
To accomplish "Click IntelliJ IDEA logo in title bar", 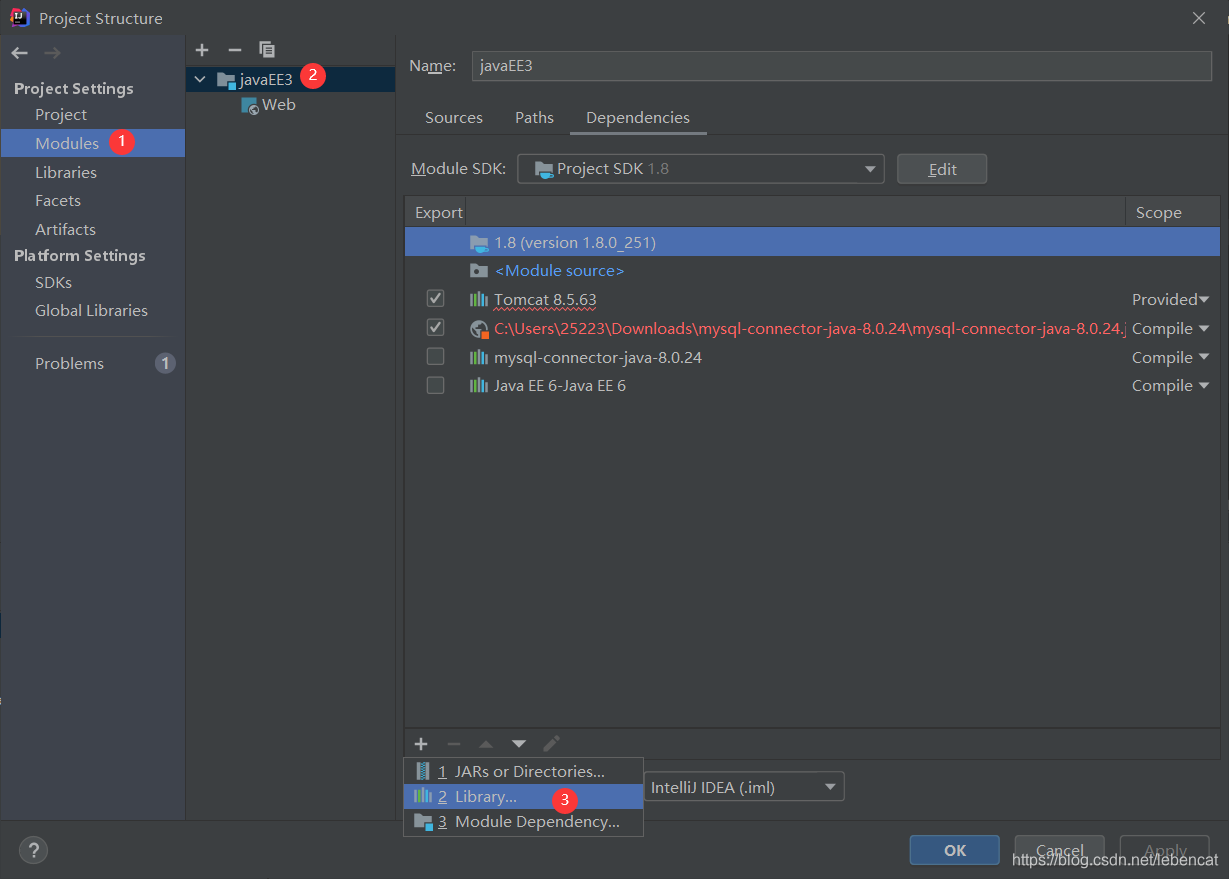I will click(x=19, y=17).
